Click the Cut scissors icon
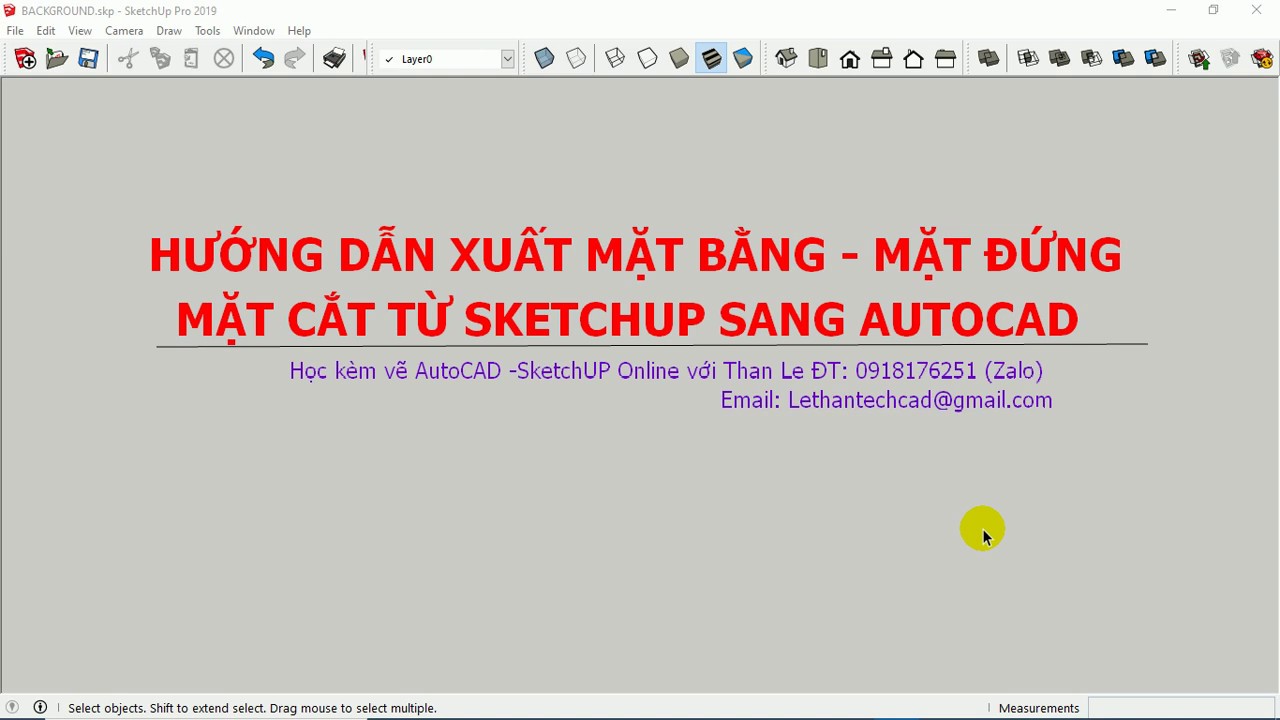 (128, 59)
